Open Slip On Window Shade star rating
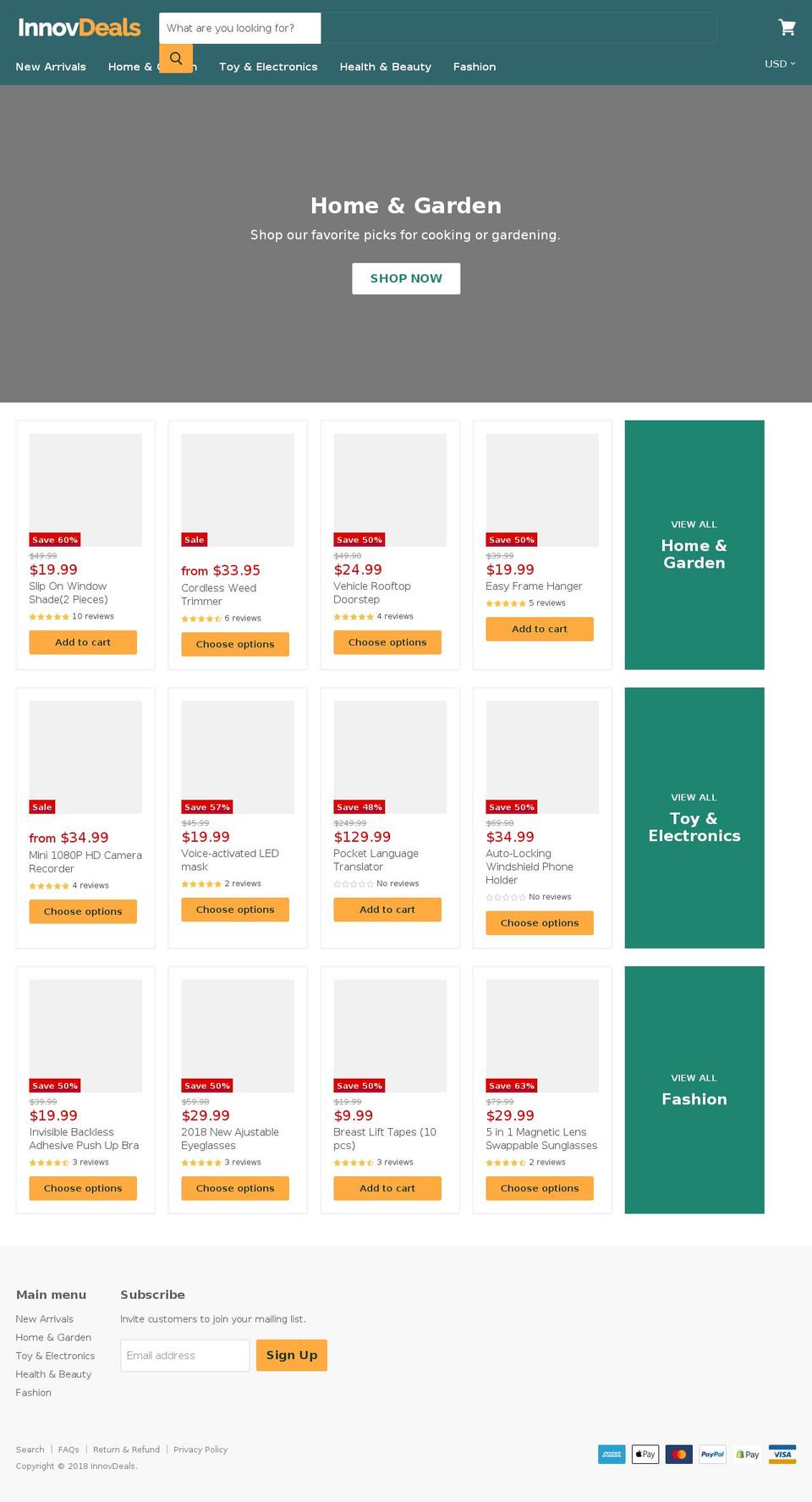The image size is (812, 1502). [49, 617]
